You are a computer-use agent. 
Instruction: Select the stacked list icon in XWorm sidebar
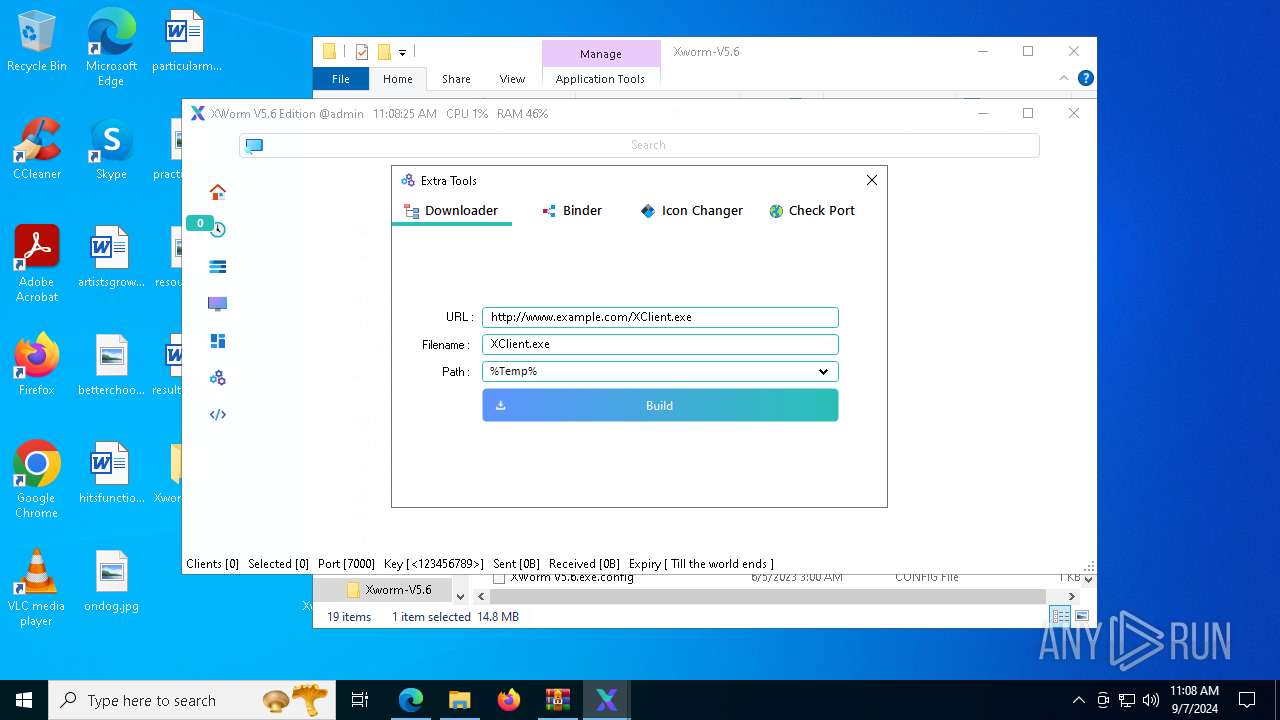pyautogui.click(x=217, y=267)
